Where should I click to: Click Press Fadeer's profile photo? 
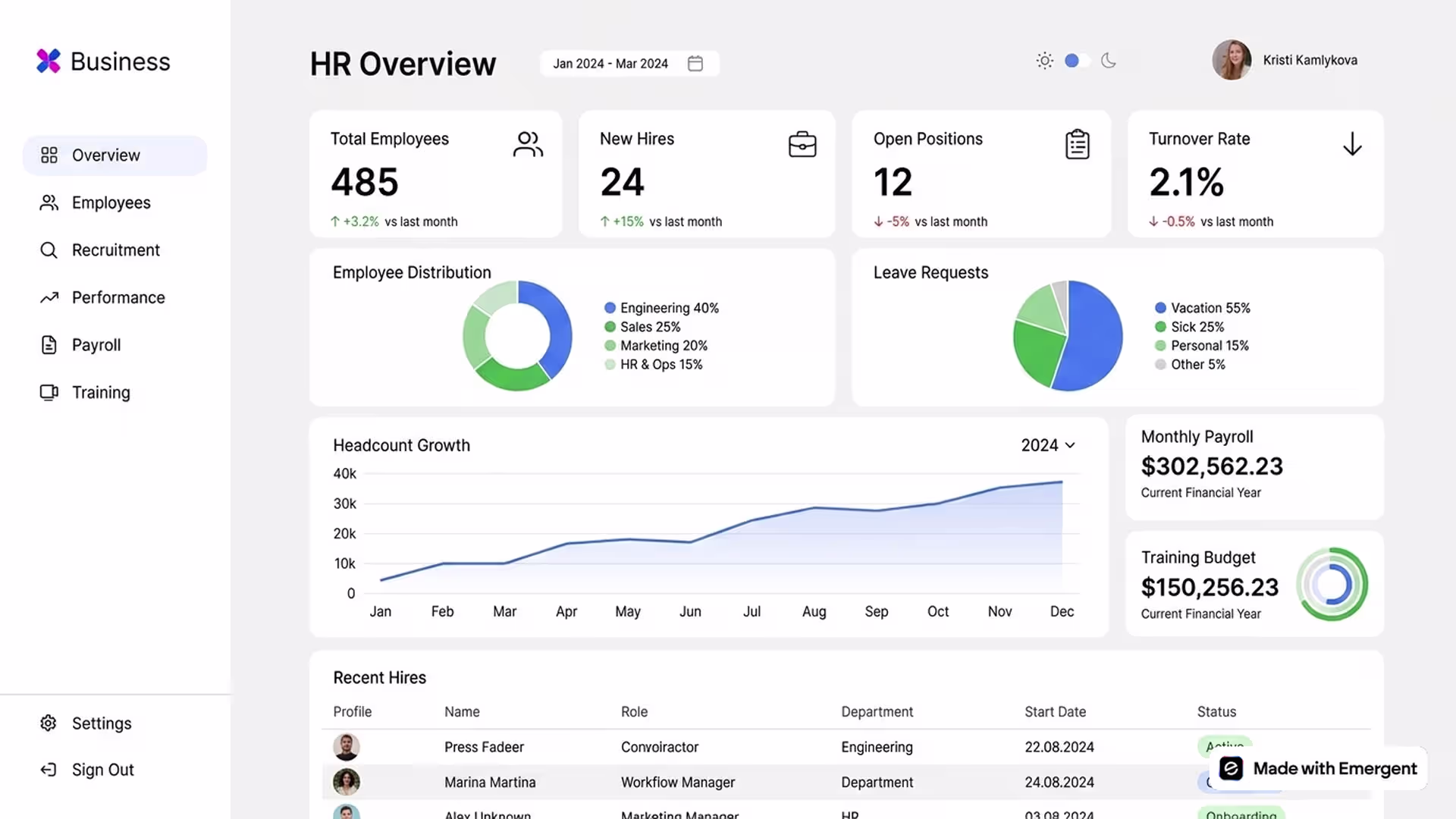tap(347, 747)
